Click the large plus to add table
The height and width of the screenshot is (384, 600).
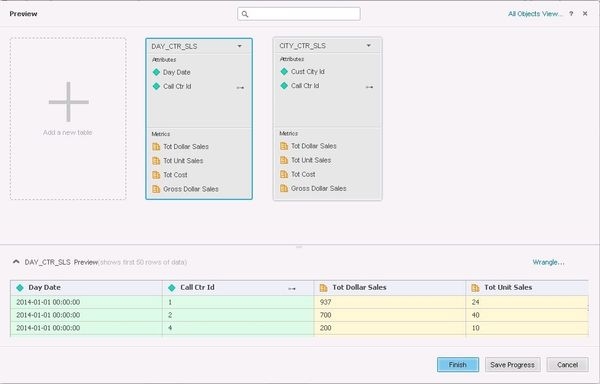(68, 102)
